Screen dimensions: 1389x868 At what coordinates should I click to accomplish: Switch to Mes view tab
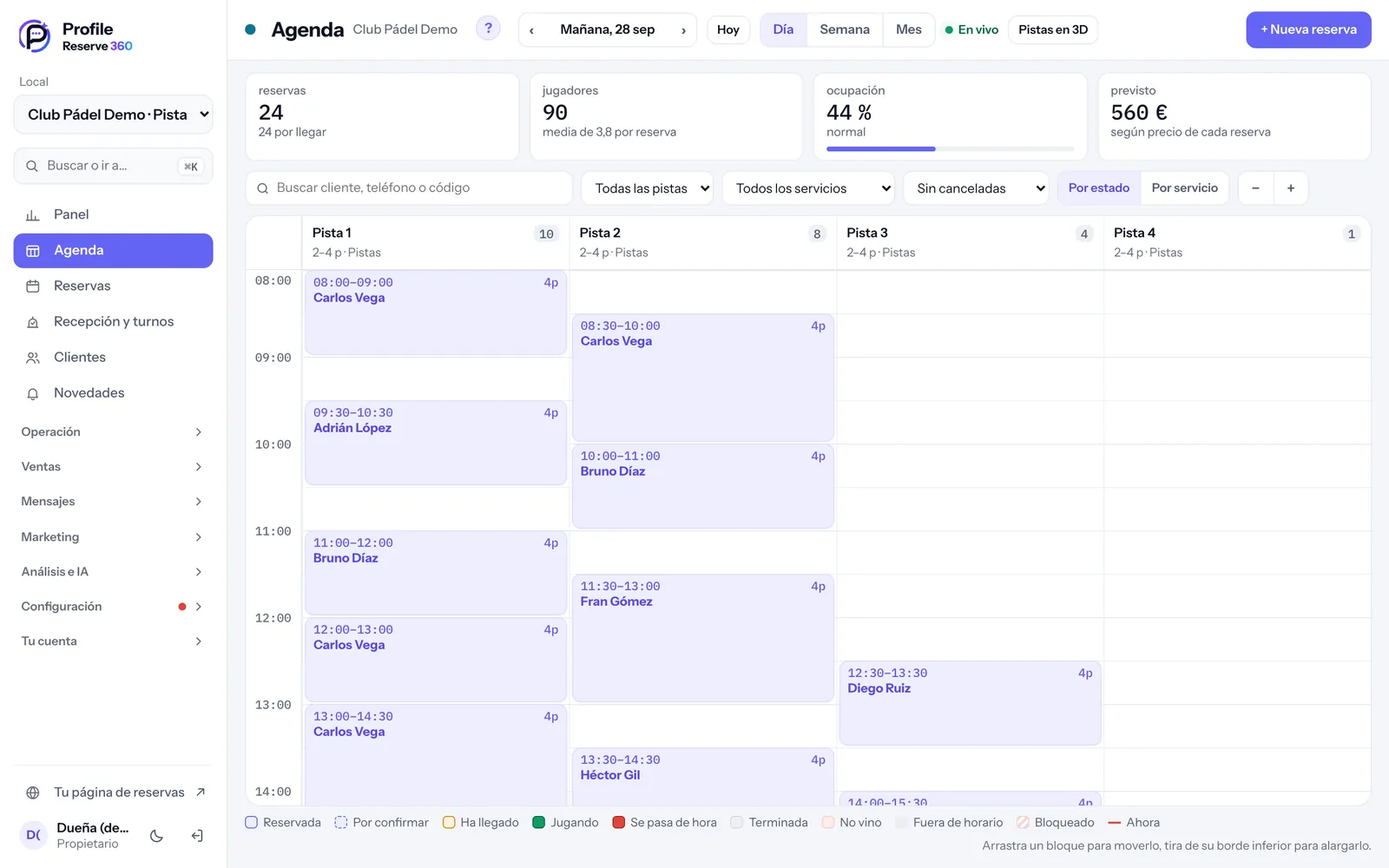(909, 30)
